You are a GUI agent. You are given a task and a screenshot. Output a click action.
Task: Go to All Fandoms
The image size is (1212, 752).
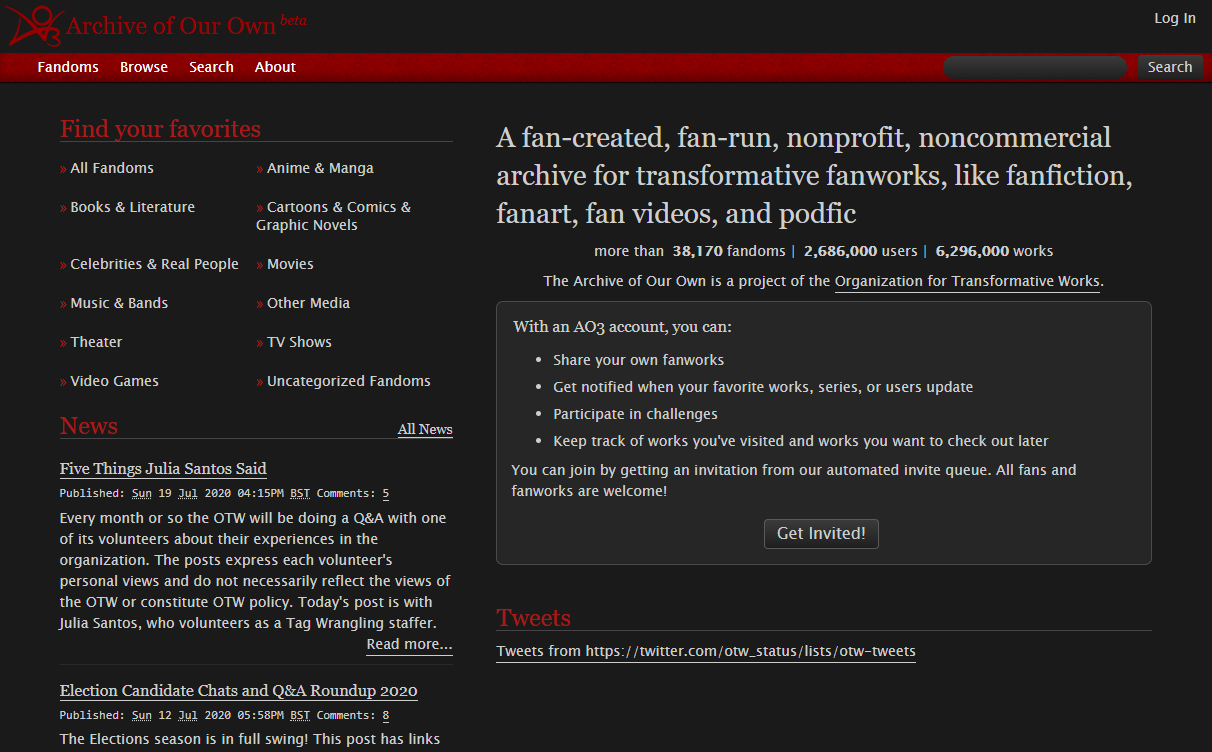tap(112, 168)
